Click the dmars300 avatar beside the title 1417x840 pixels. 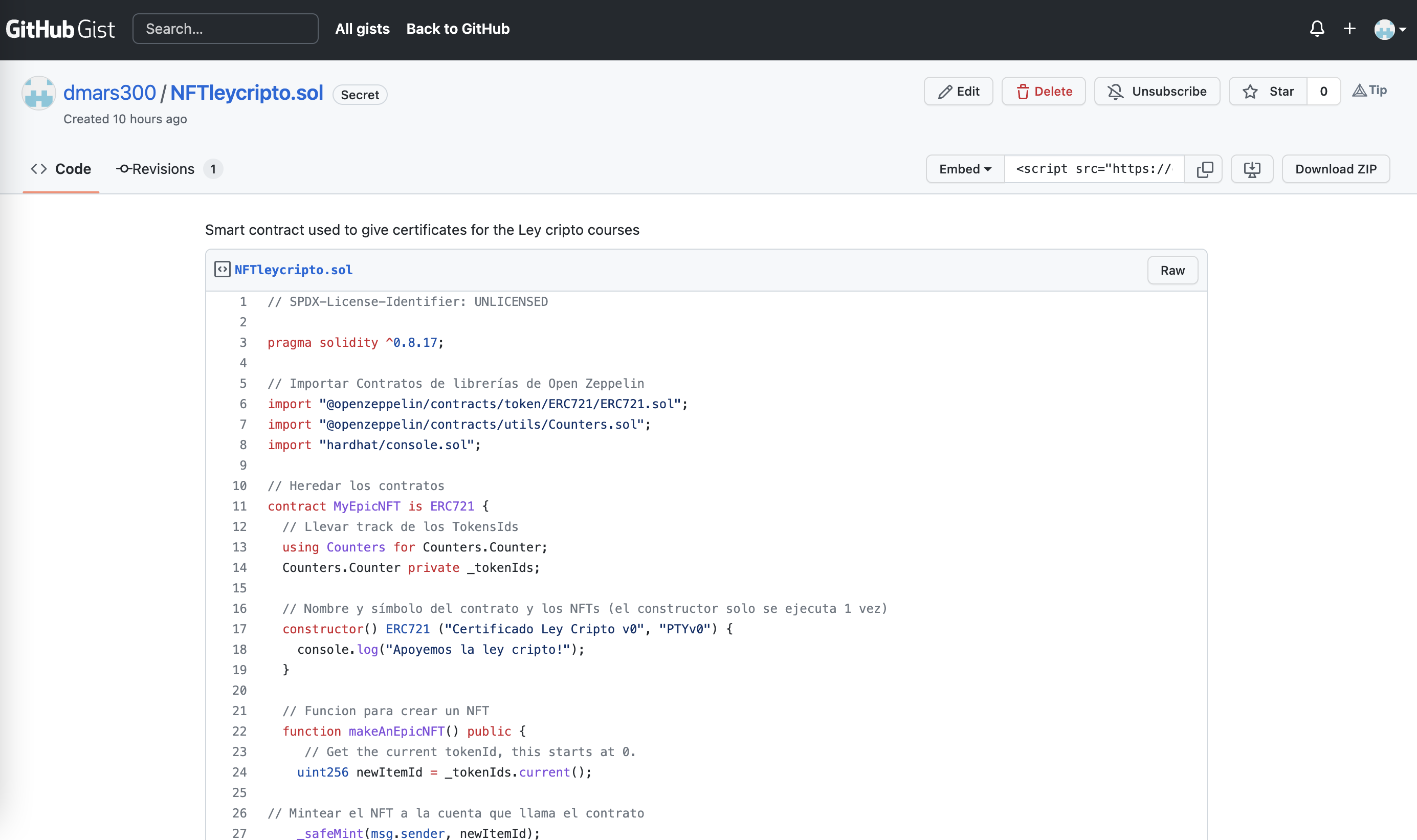38,94
